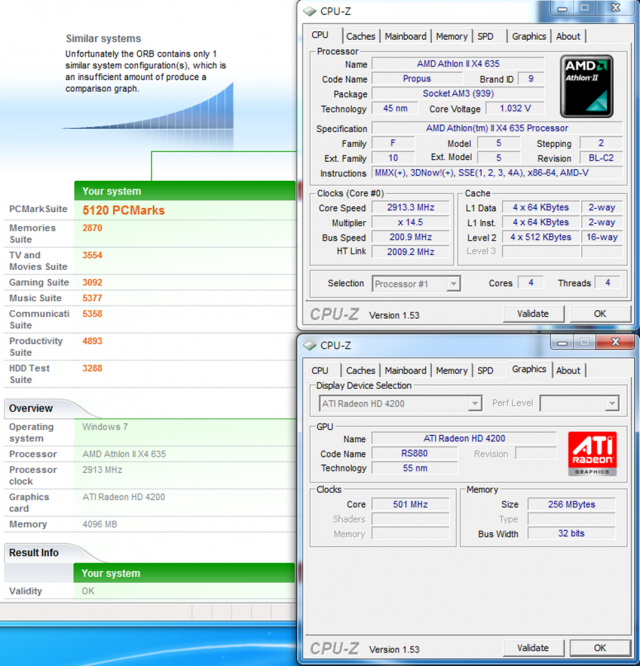The height and width of the screenshot is (667, 640).
Task: Select CPU tab in lower CPU-Z window
Action: (x=320, y=371)
